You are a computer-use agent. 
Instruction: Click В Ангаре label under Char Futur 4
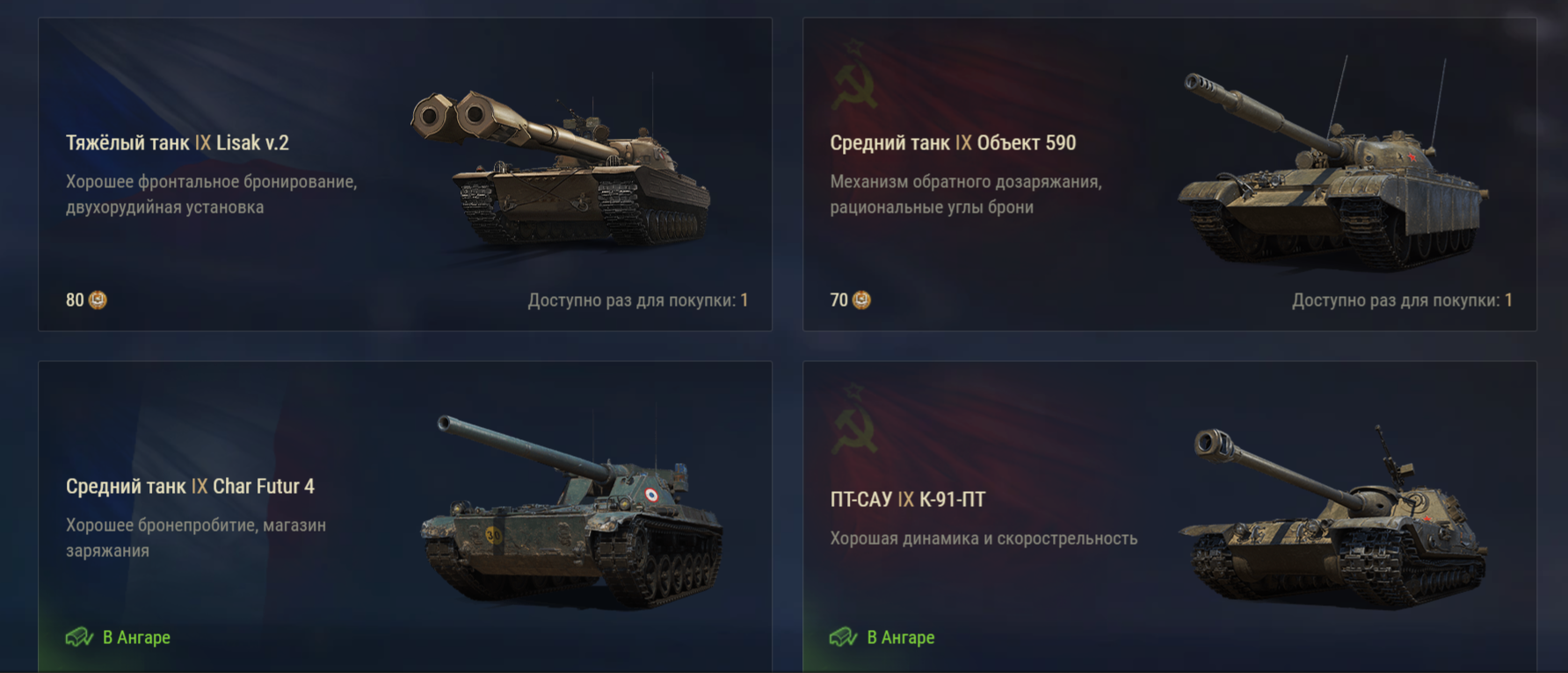136,637
